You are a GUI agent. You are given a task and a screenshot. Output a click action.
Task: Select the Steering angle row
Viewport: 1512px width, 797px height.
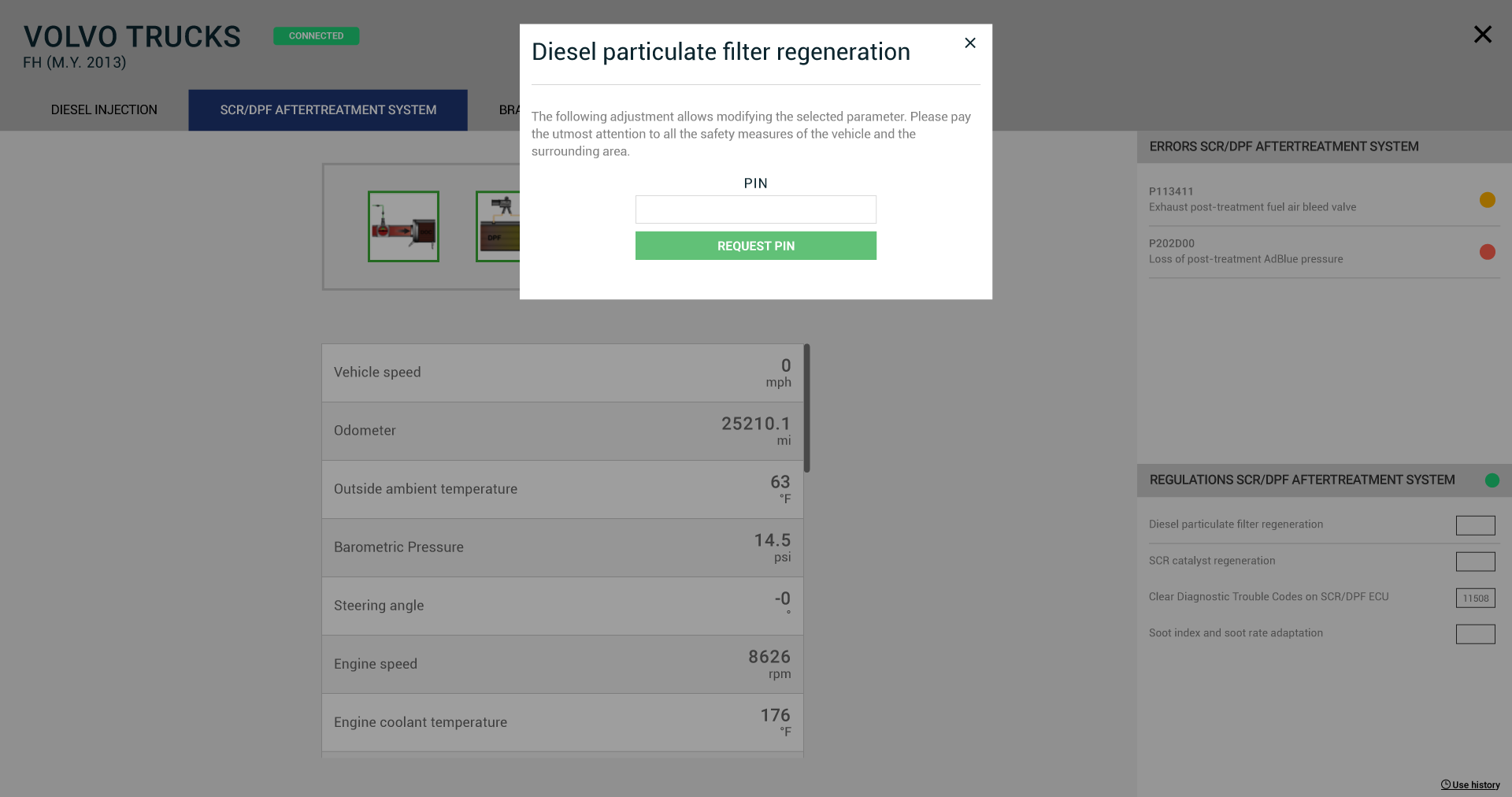pyautogui.click(x=562, y=606)
